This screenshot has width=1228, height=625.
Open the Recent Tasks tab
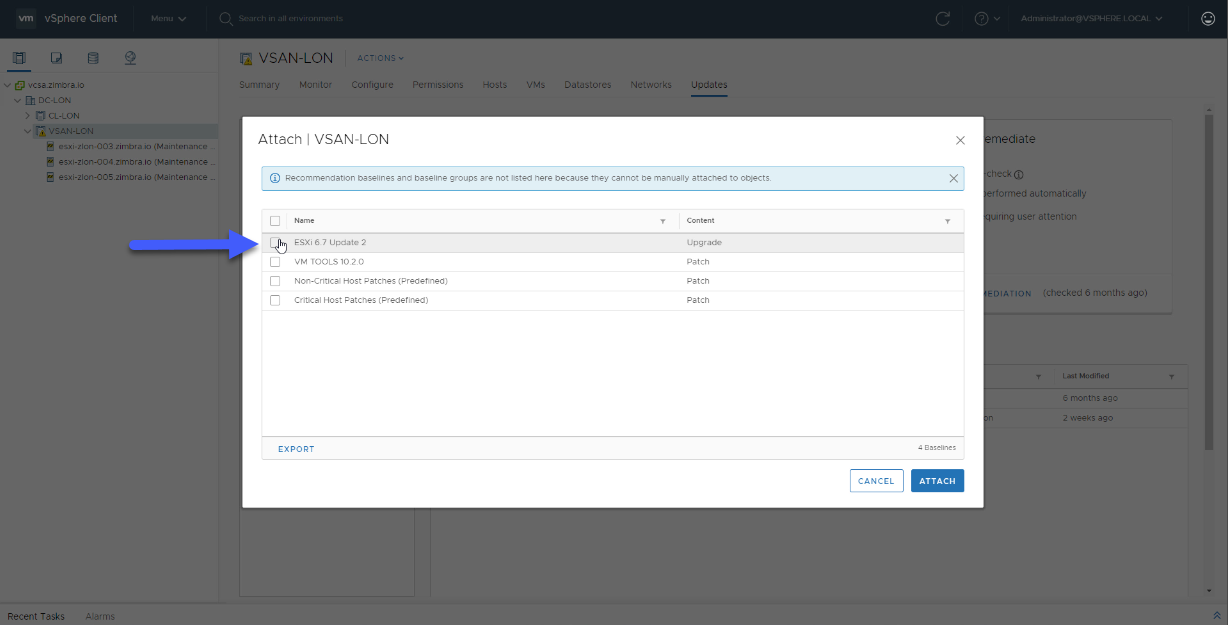click(35, 616)
